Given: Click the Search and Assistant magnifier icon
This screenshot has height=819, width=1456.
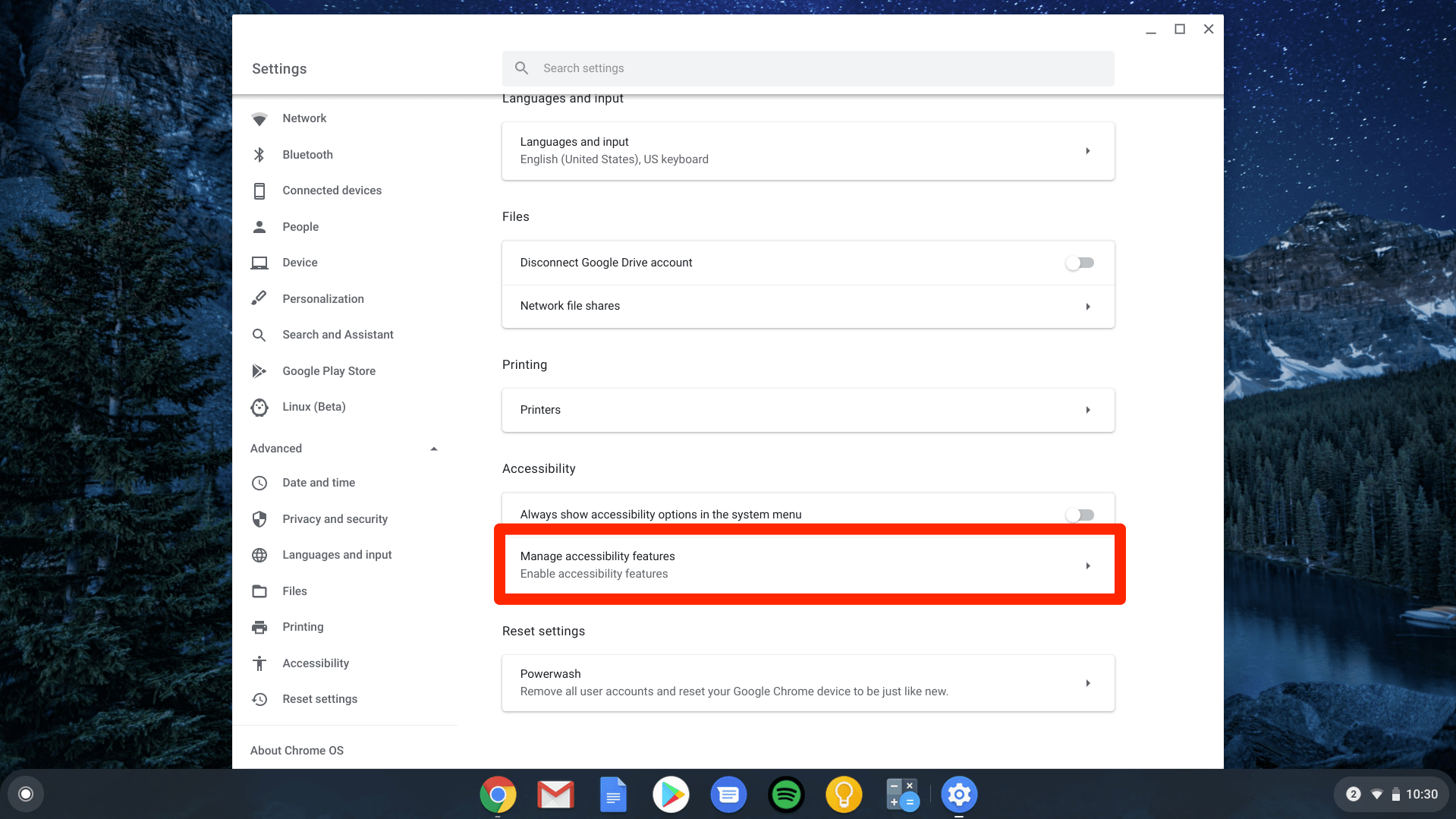Looking at the screenshot, I should [x=259, y=335].
